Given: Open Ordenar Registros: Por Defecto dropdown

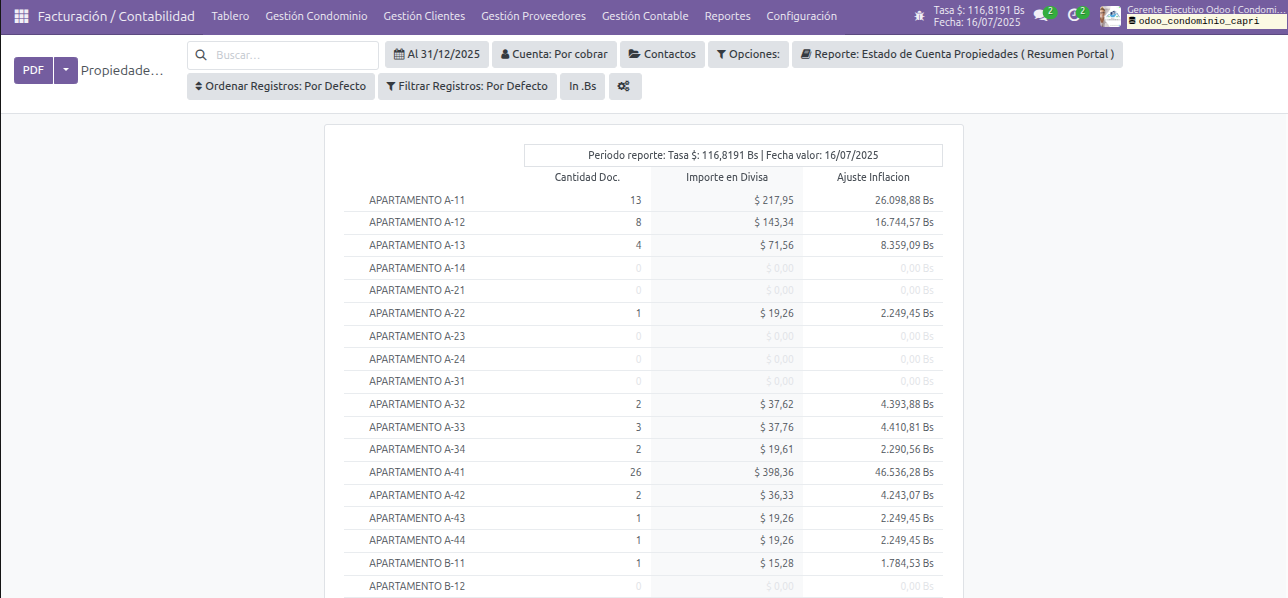Looking at the screenshot, I should click(281, 87).
